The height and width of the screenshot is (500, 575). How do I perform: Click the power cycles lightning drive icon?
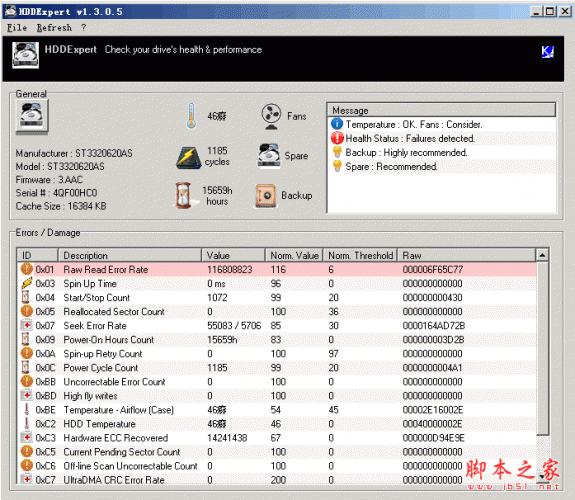(189, 157)
